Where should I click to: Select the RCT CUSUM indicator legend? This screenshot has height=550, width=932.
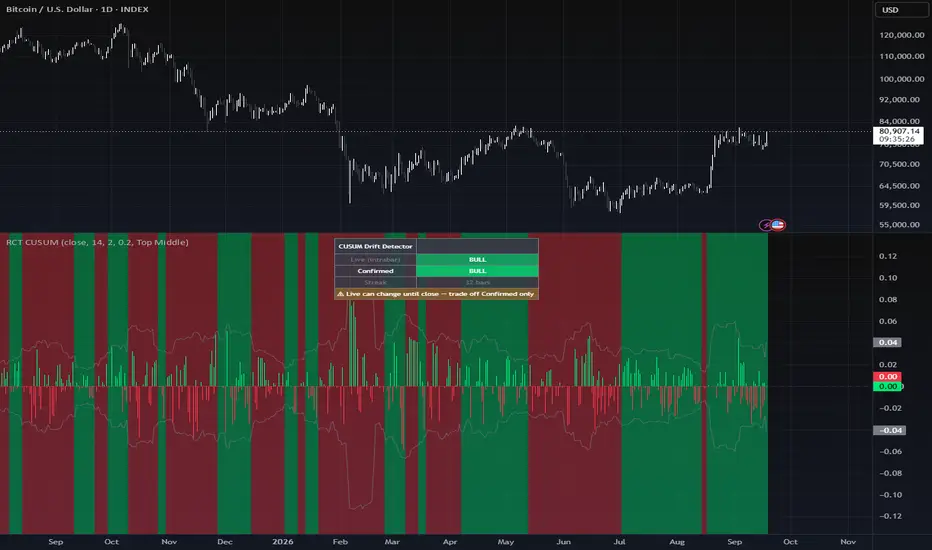tap(97, 242)
